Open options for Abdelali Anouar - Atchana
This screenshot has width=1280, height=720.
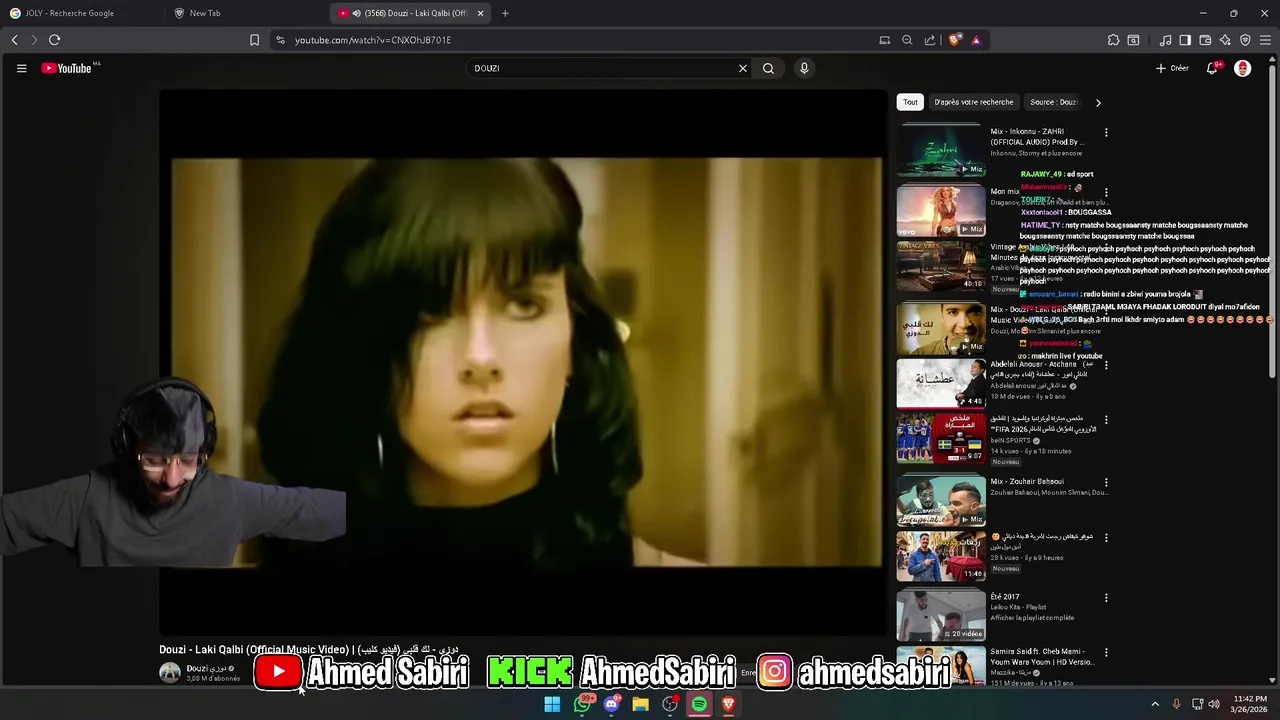(x=1106, y=365)
